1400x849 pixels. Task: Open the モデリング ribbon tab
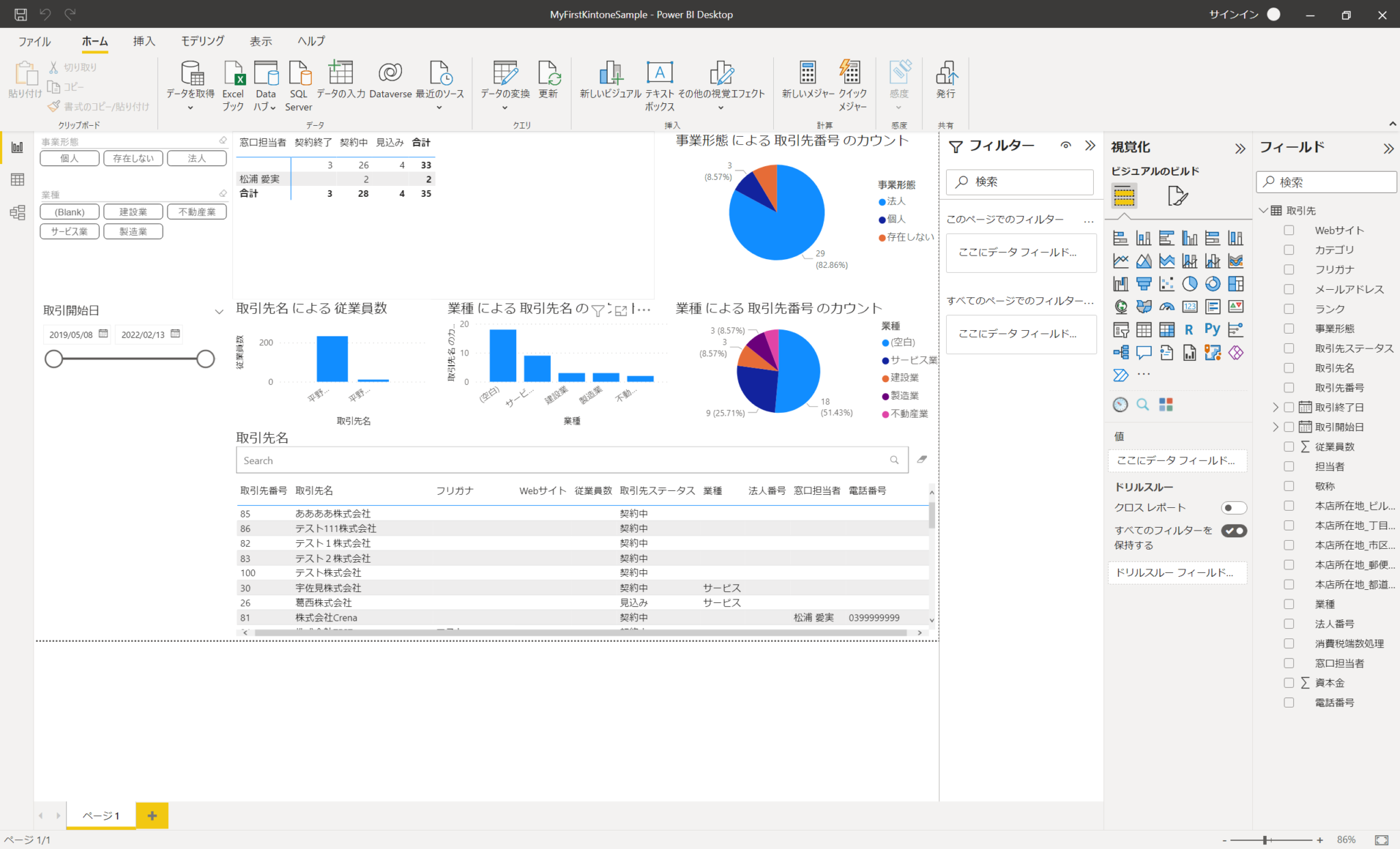point(201,41)
